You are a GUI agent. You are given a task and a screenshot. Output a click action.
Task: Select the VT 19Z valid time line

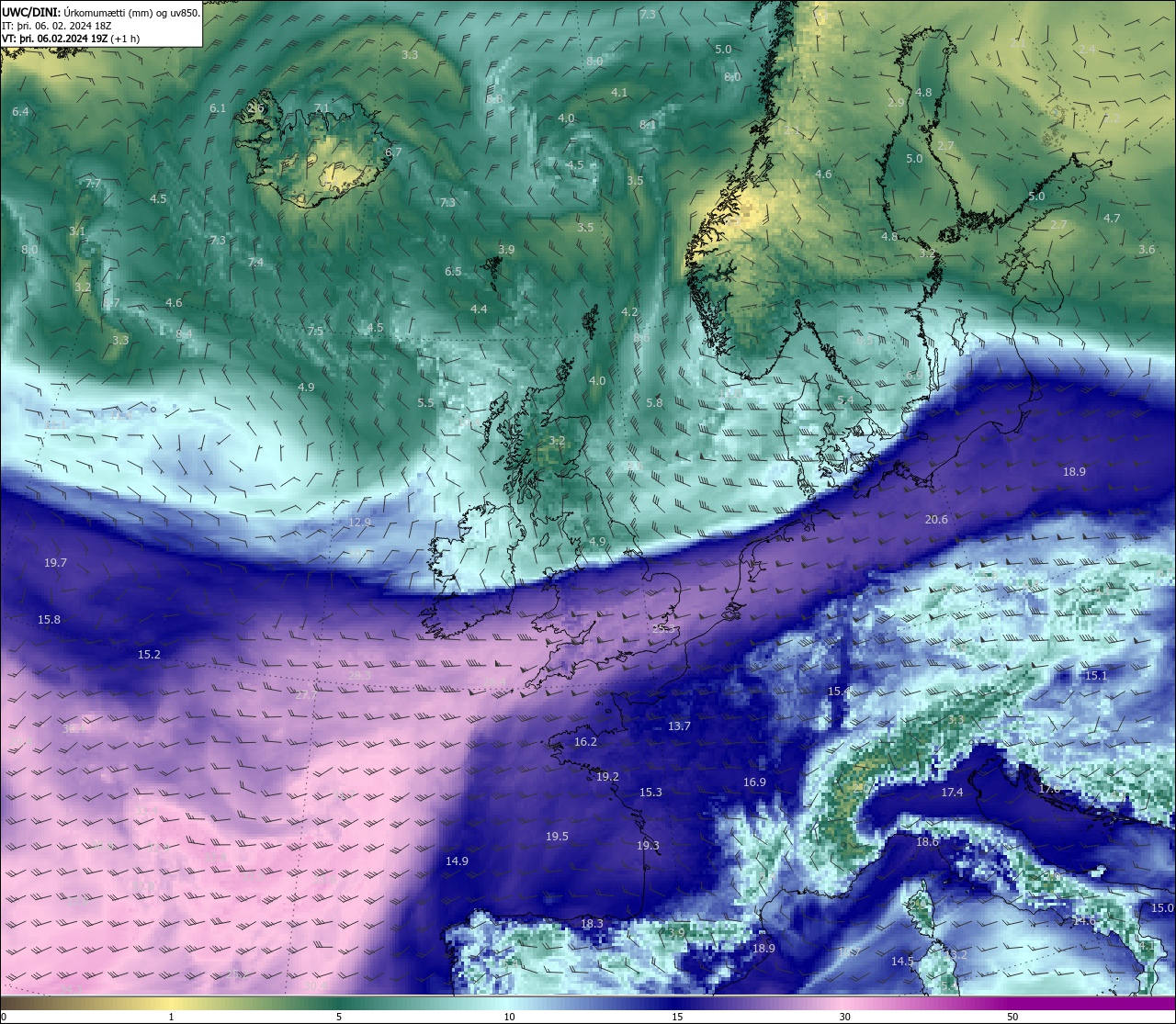pos(71,39)
